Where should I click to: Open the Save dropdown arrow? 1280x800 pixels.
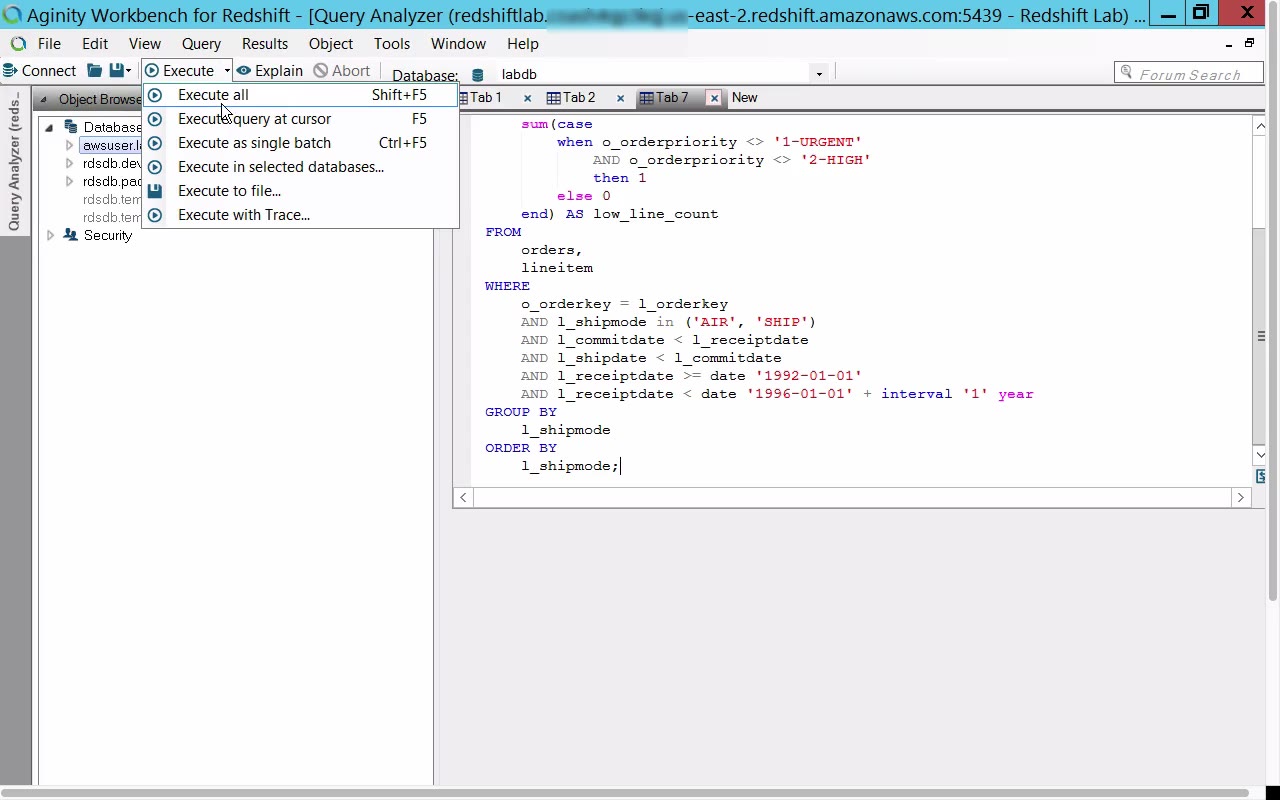130,71
